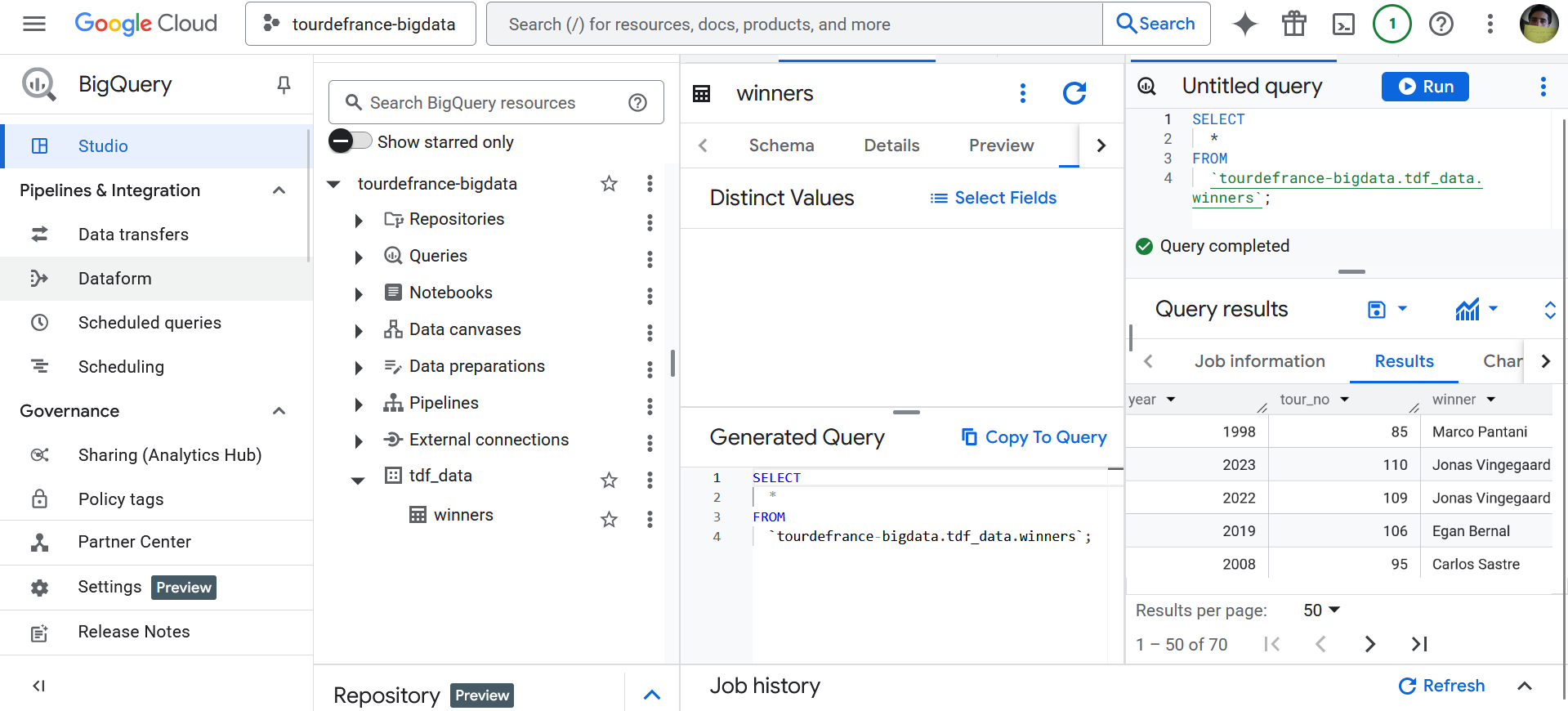Open Untitled query more options menu
This screenshot has width=1568, height=711.
point(1543,87)
